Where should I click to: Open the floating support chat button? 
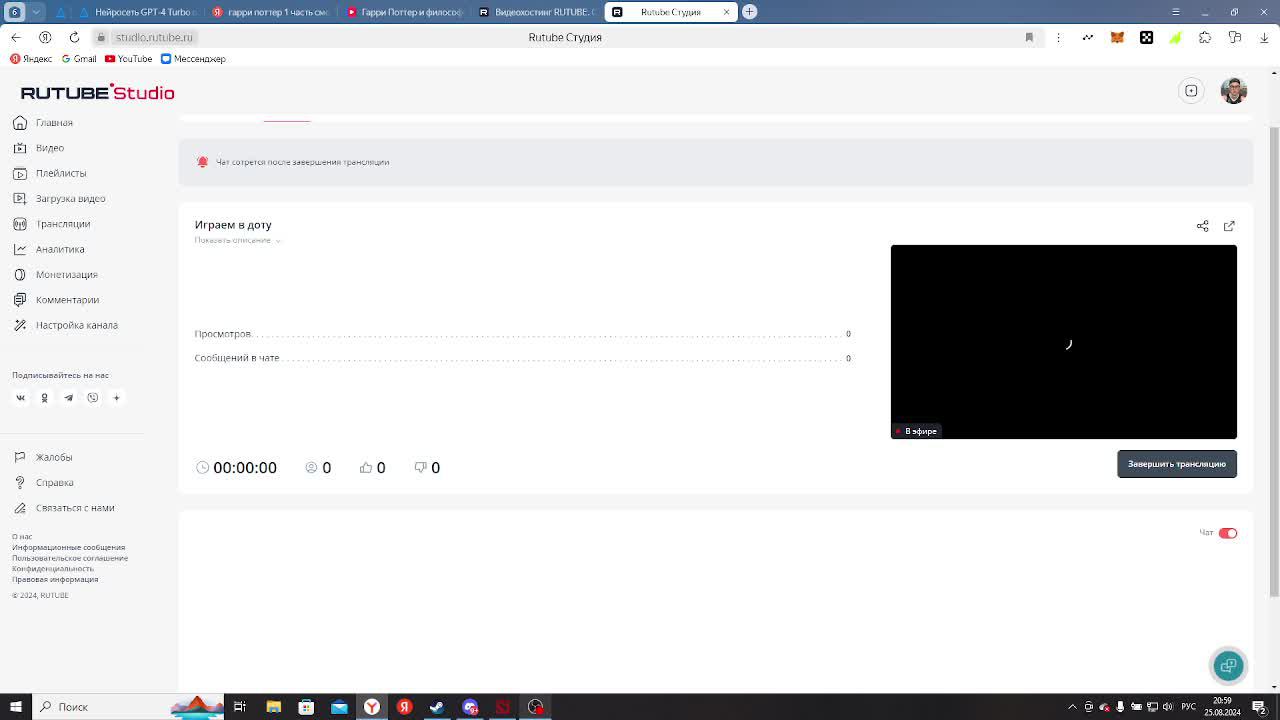(1228, 665)
